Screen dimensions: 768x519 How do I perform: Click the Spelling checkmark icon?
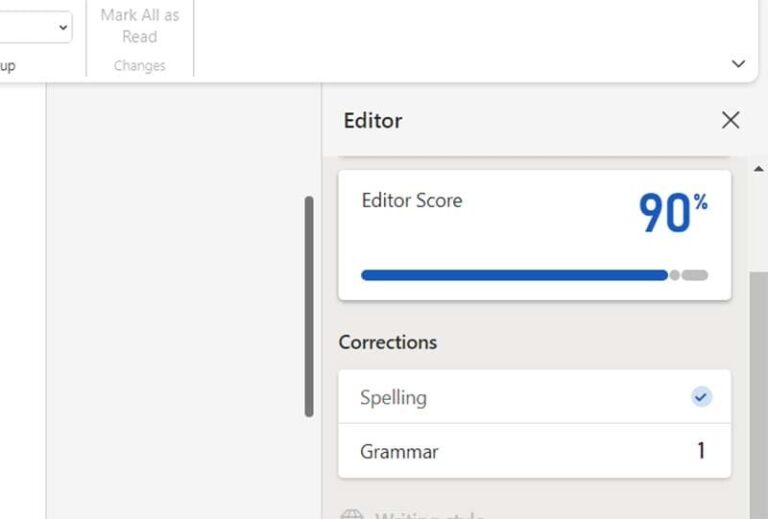(x=701, y=397)
